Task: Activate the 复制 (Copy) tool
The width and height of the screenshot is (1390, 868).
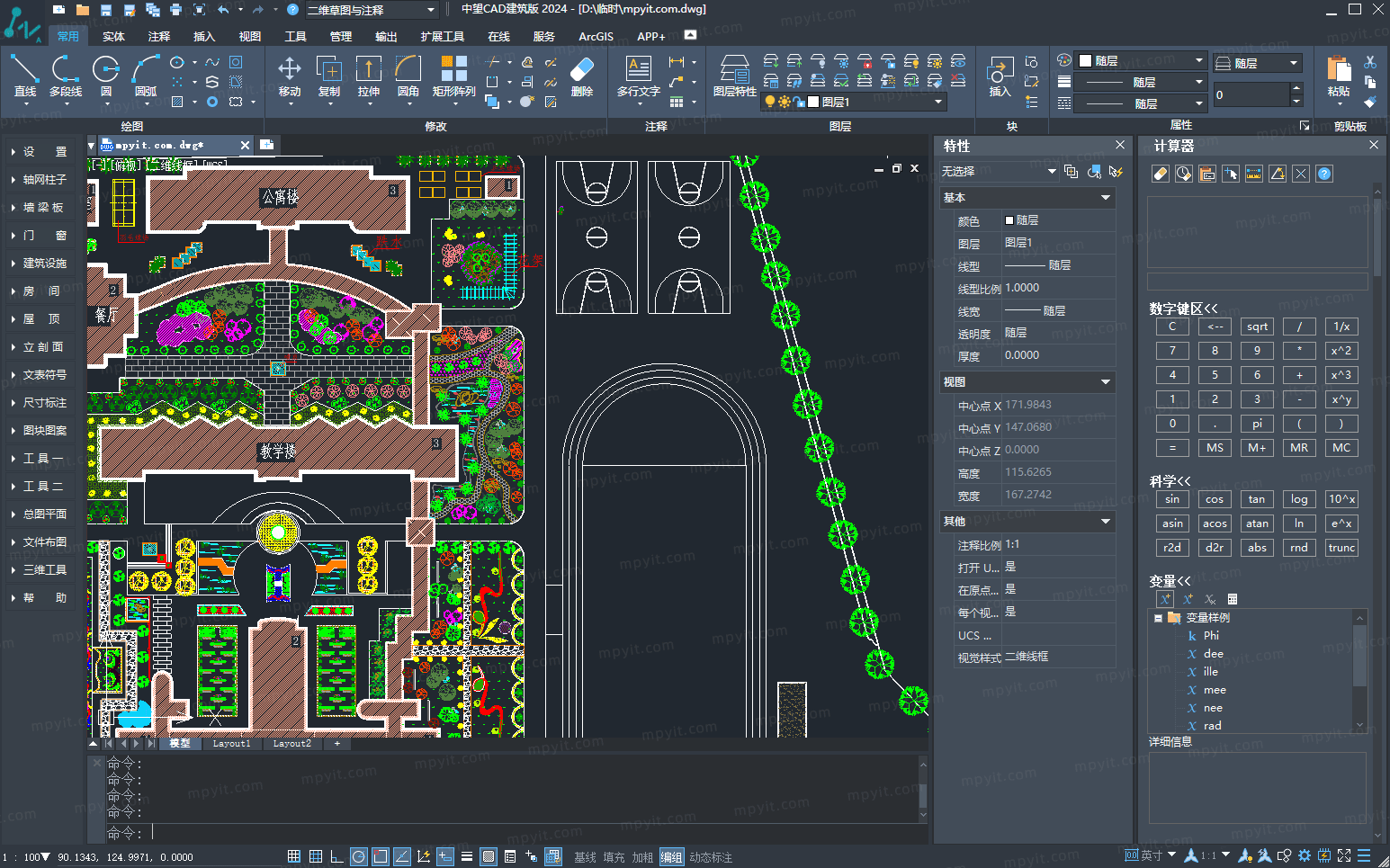Action: (x=329, y=76)
